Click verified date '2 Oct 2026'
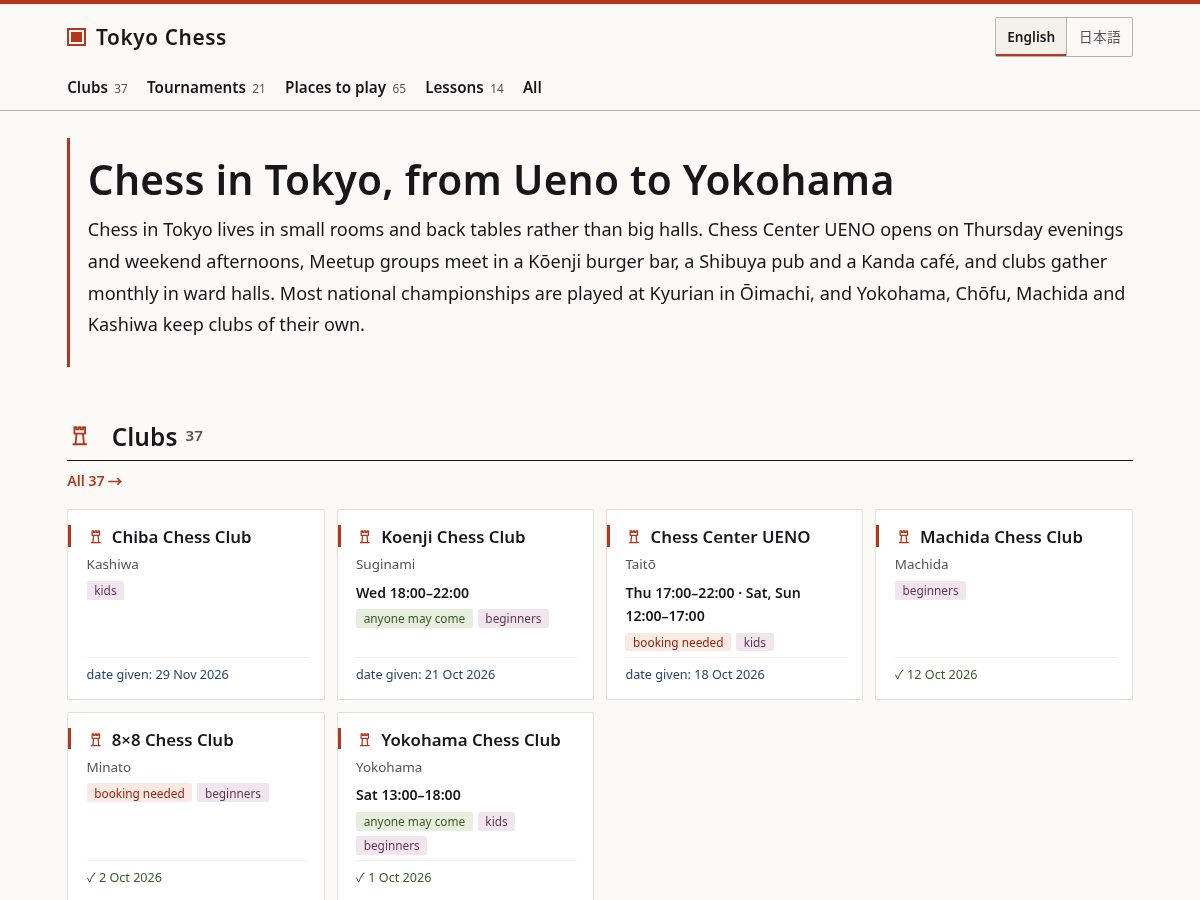1200x900 pixels. point(124,878)
